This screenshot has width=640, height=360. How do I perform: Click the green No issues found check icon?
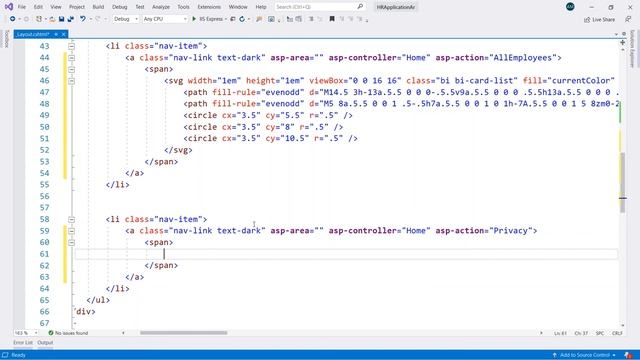tap(51, 333)
